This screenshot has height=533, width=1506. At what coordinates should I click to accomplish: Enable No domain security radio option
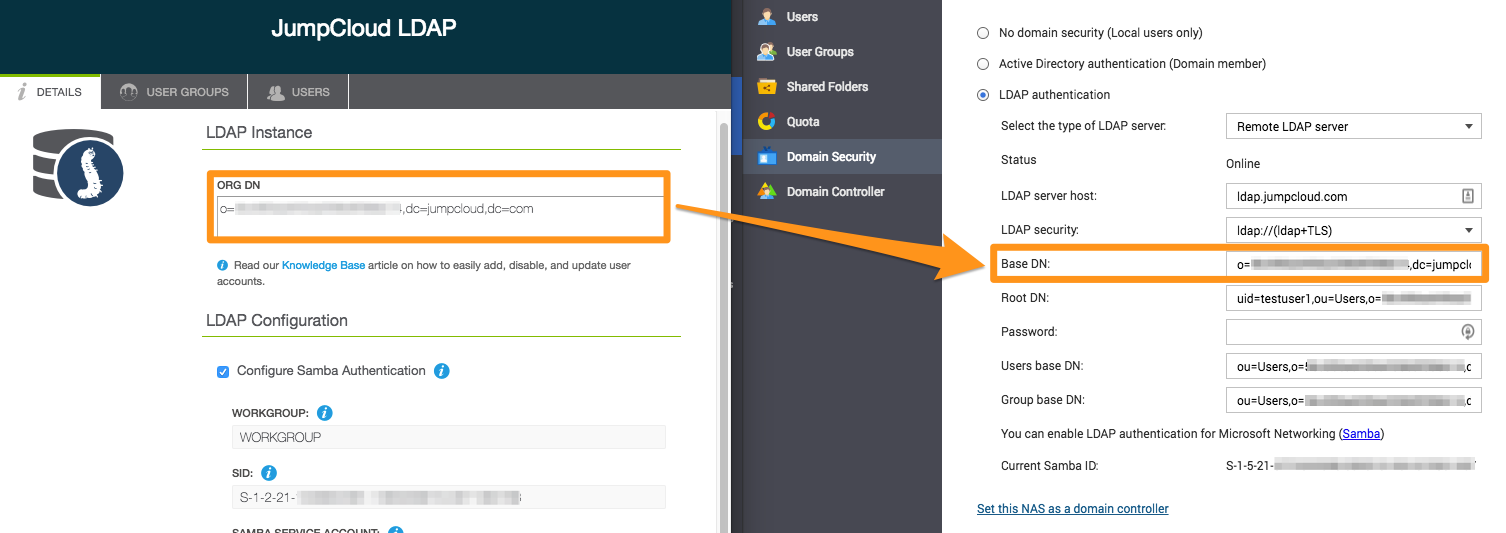click(982, 33)
